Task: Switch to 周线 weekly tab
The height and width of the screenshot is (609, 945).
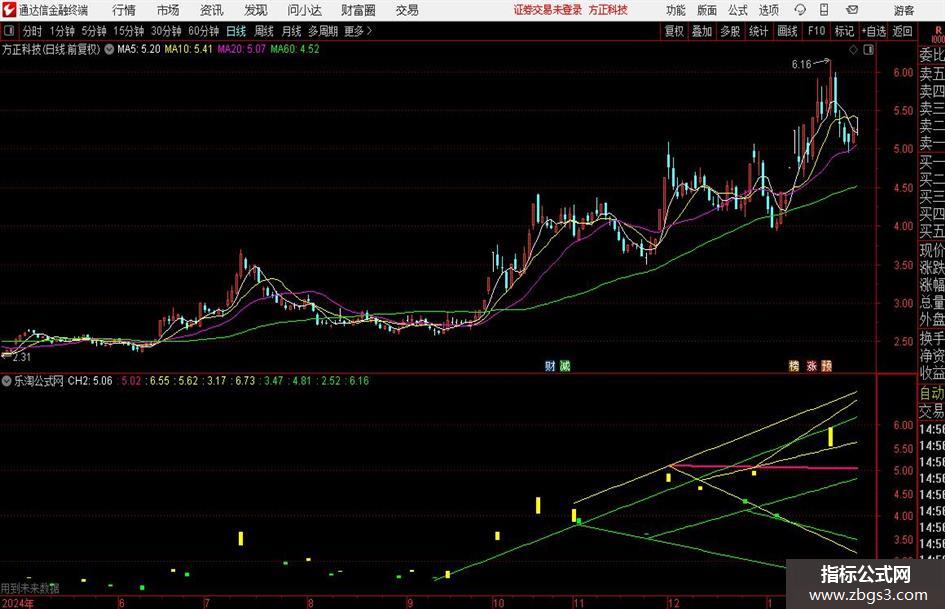Action: coord(263,31)
